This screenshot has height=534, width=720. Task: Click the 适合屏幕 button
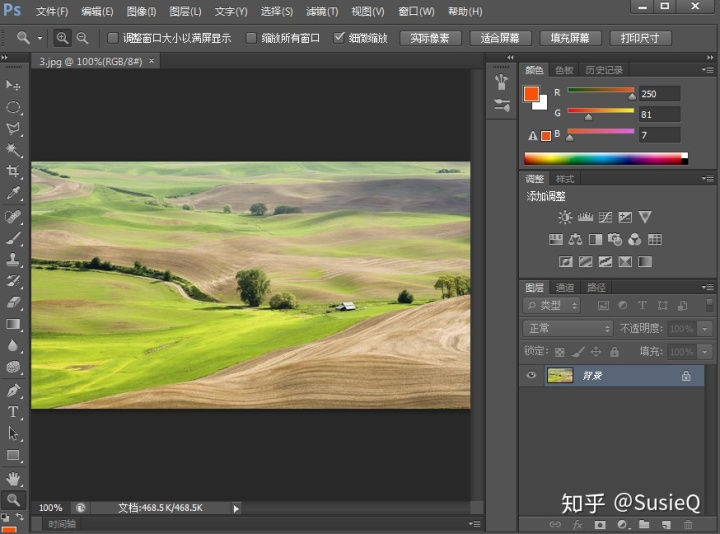(501, 38)
